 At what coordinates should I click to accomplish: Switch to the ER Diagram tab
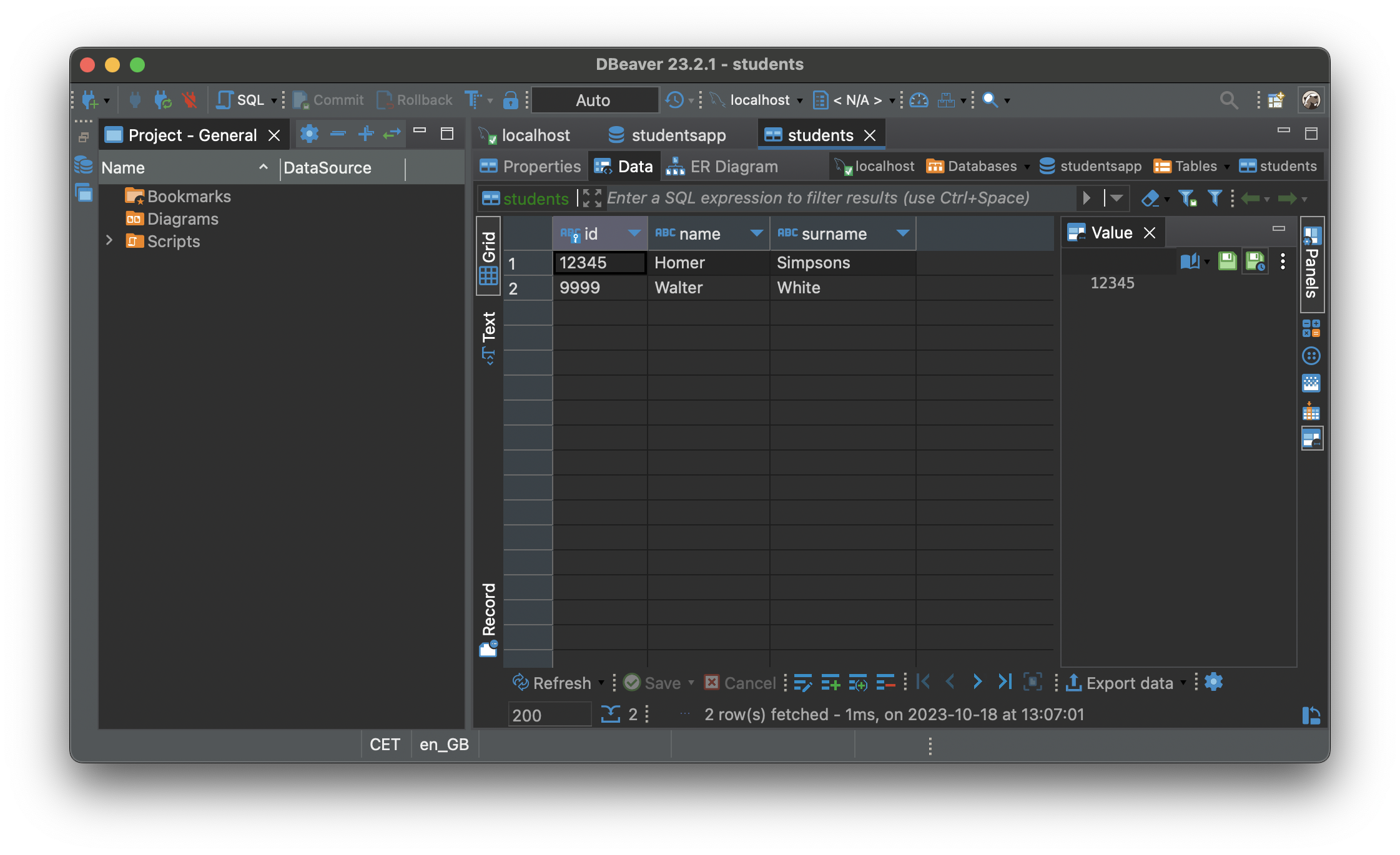[722, 167]
